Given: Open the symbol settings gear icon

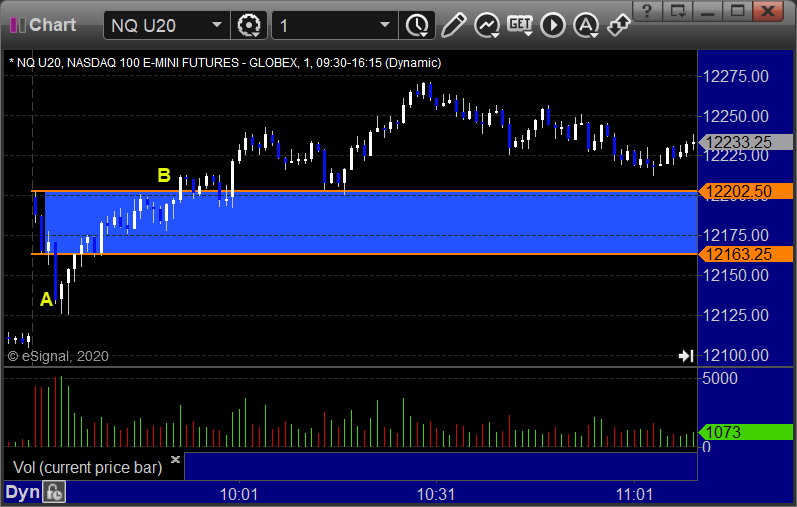Looking at the screenshot, I should 249,25.
